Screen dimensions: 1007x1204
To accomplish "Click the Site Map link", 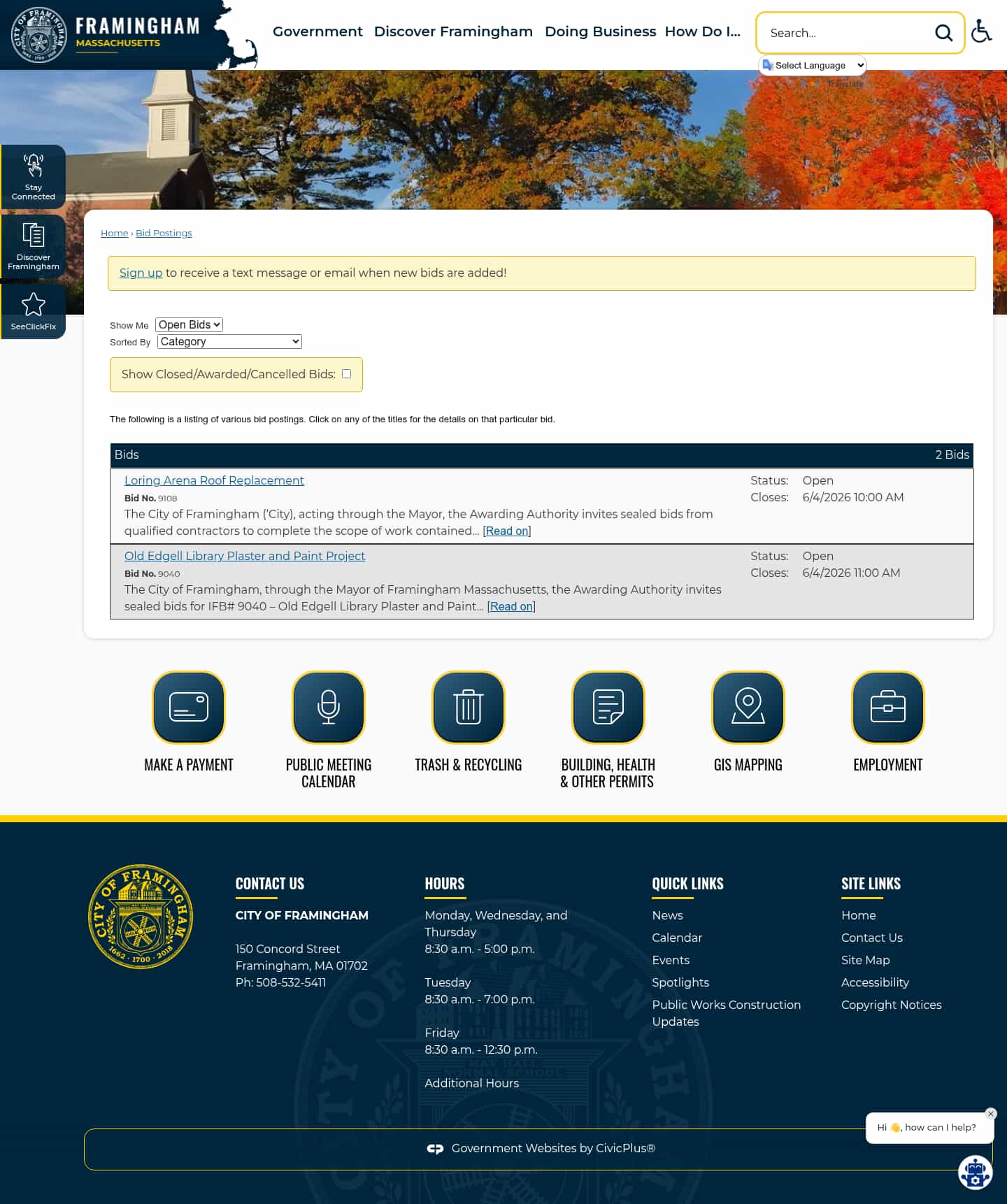I will (x=866, y=960).
